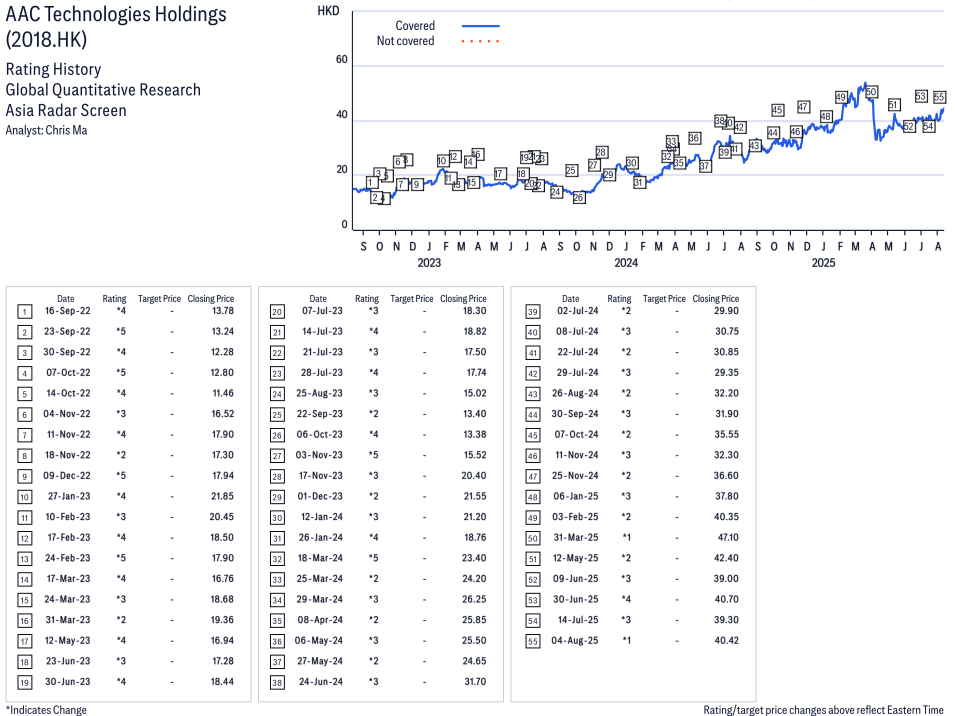Click the blue Covered legend line

click(x=481, y=26)
